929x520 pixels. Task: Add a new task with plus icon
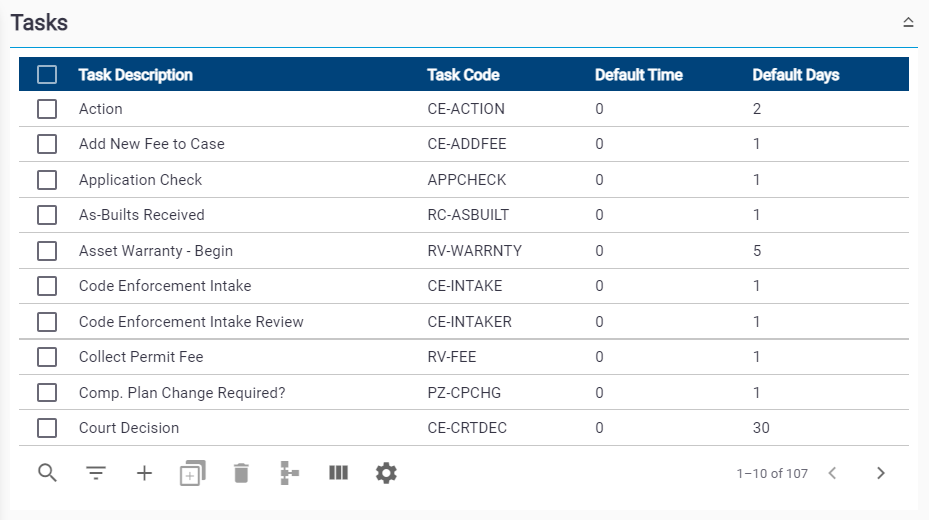click(144, 473)
